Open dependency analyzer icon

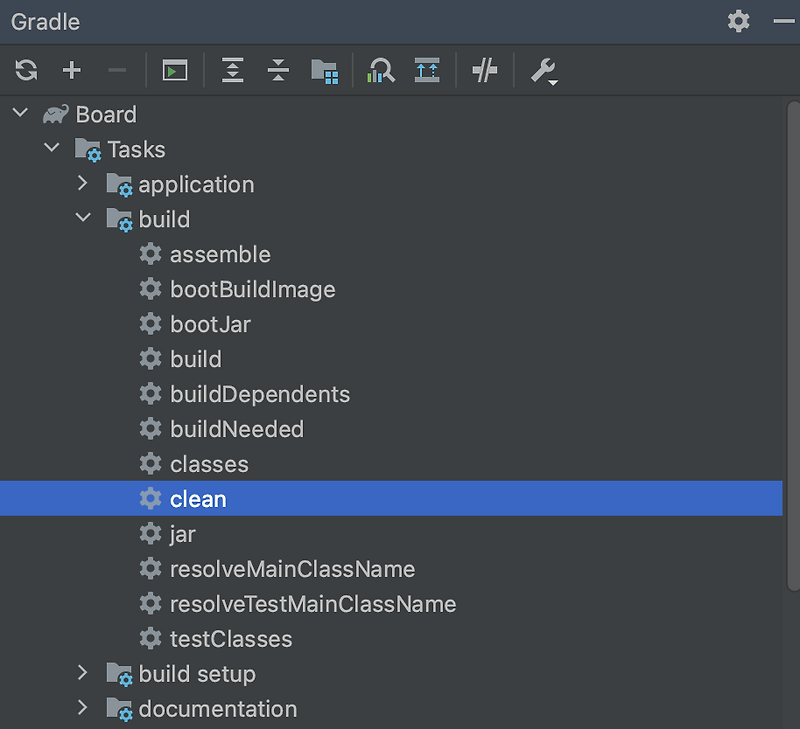point(381,70)
